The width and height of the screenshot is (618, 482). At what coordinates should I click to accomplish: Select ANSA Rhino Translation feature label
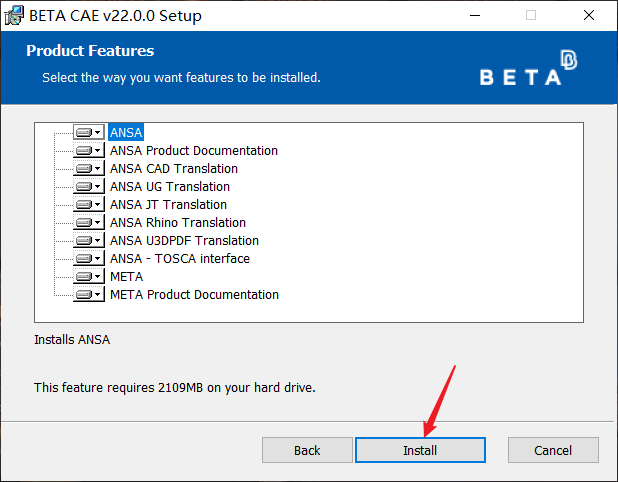coord(177,223)
